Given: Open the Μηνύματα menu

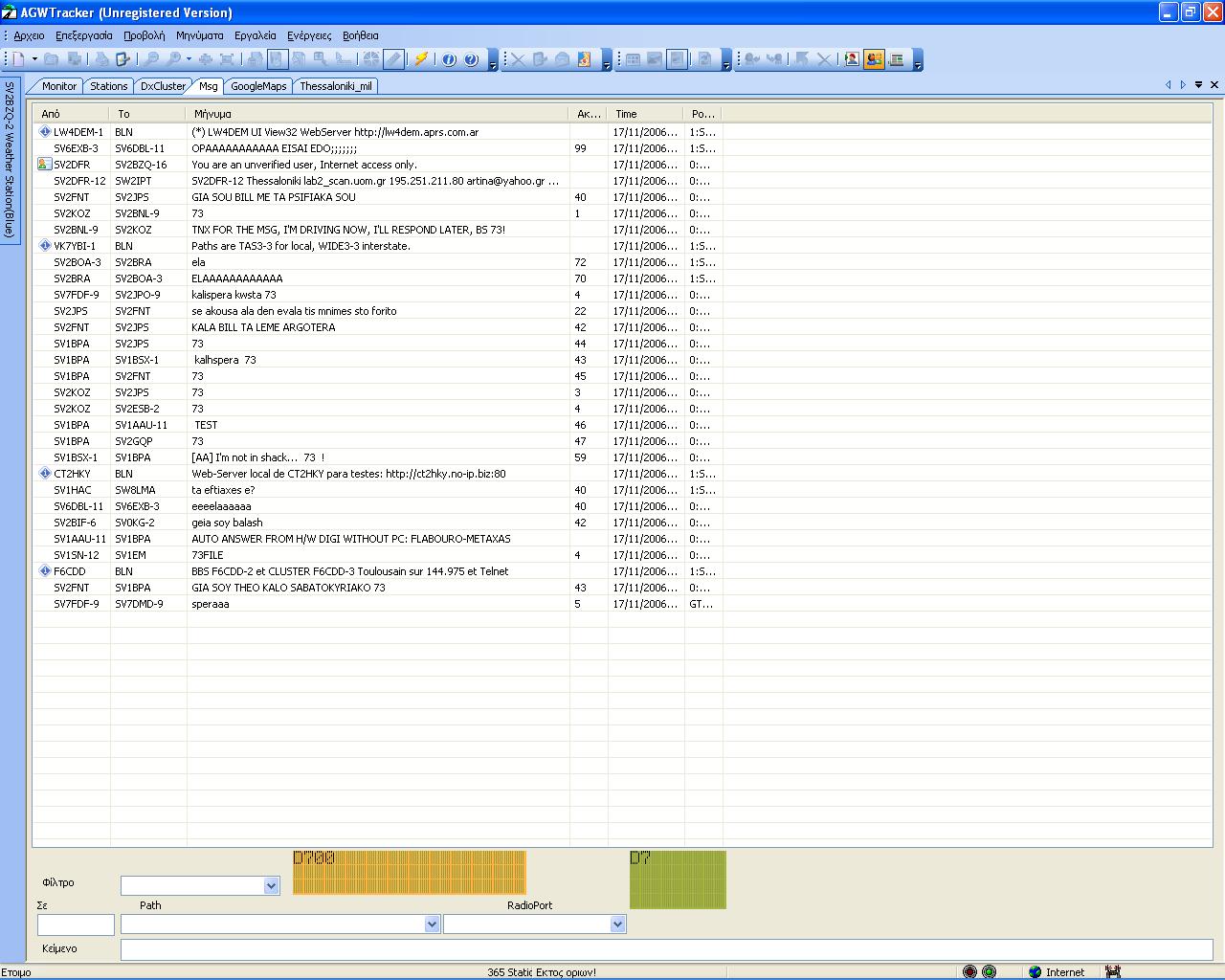Looking at the screenshot, I should click(199, 35).
